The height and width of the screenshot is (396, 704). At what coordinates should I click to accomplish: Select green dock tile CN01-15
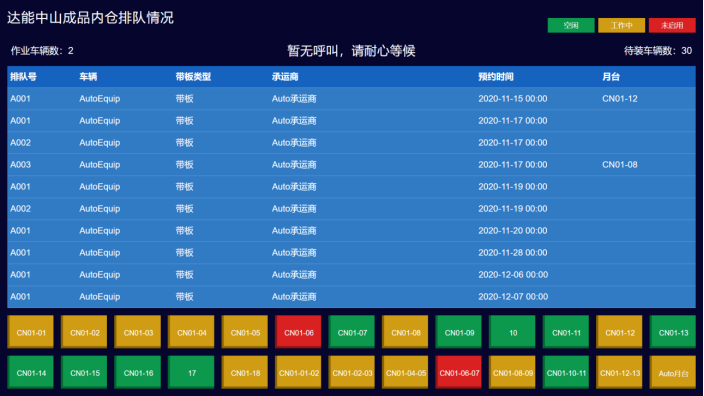(x=84, y=372)
